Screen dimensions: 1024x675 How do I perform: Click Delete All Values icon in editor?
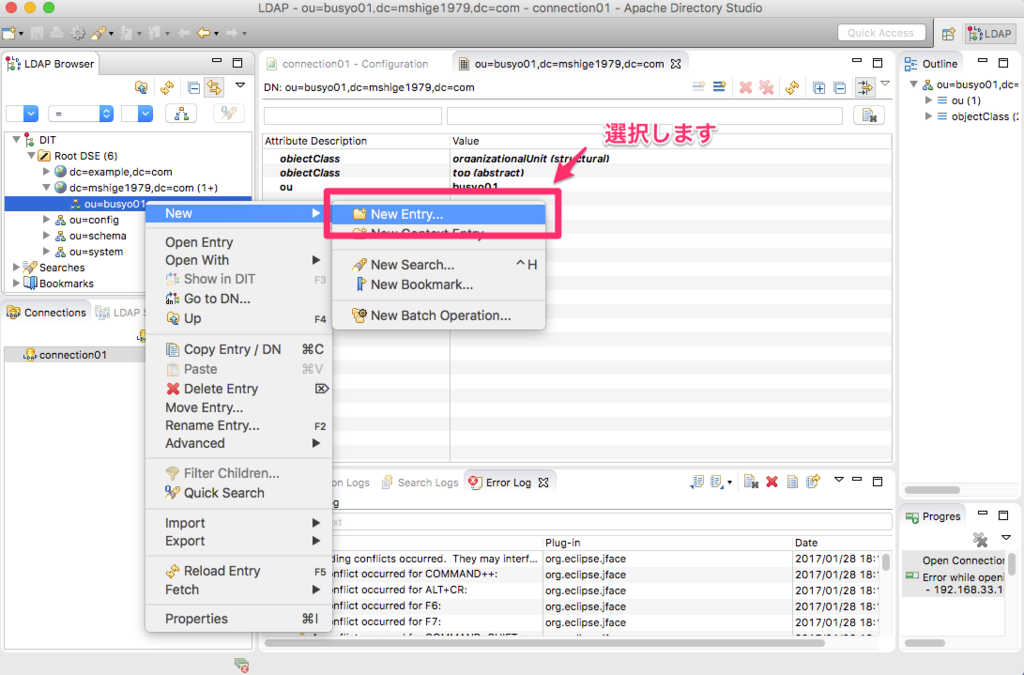tap(766, 87)
